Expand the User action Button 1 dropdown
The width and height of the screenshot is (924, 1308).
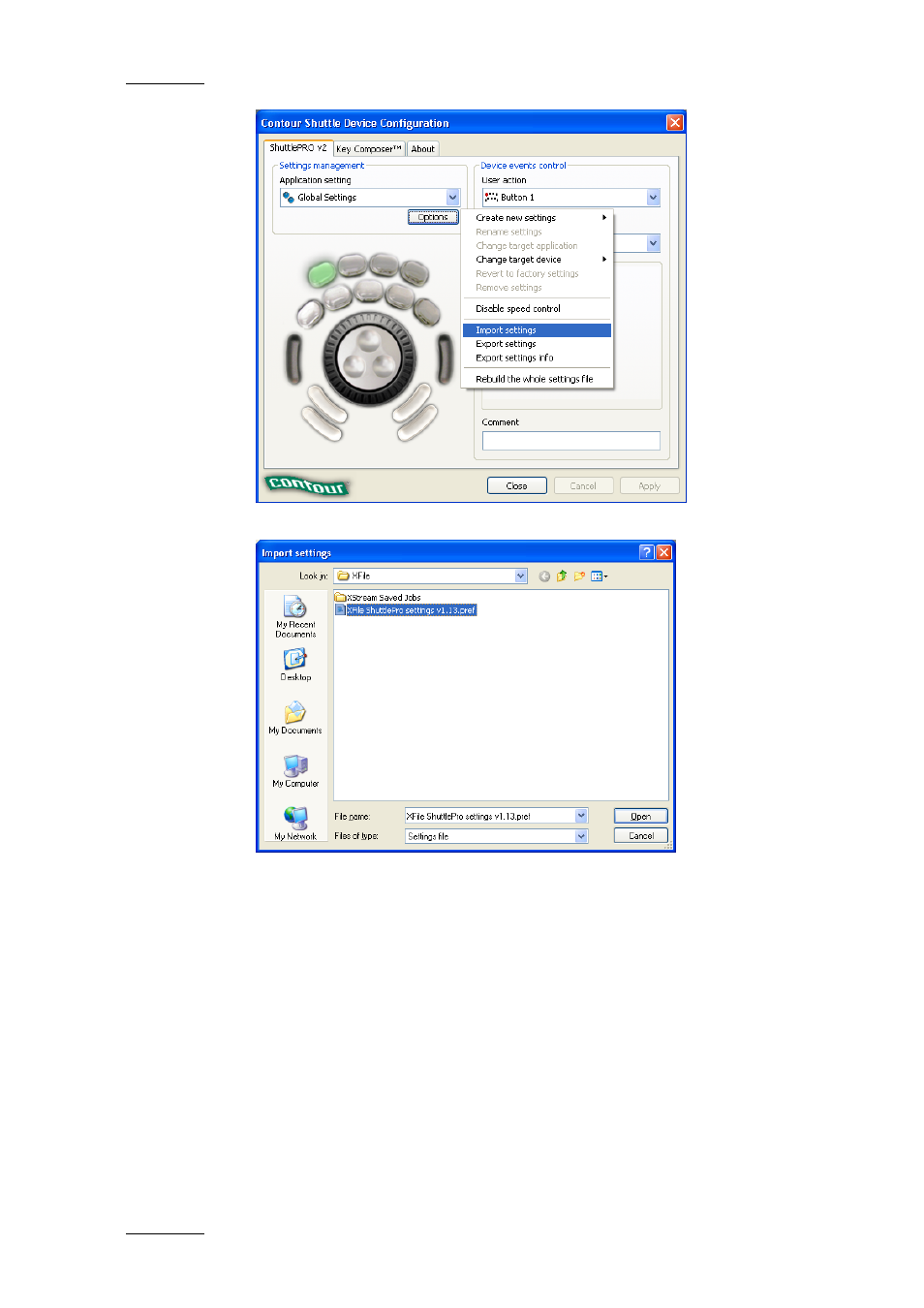pos(653,198)
